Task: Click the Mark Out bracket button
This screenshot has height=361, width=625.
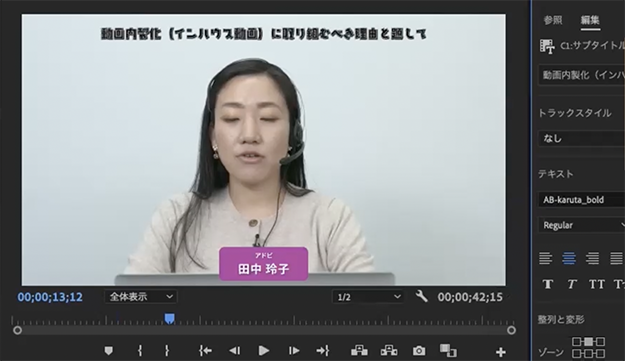Action: pyautogui.click(x=167, y=351)
